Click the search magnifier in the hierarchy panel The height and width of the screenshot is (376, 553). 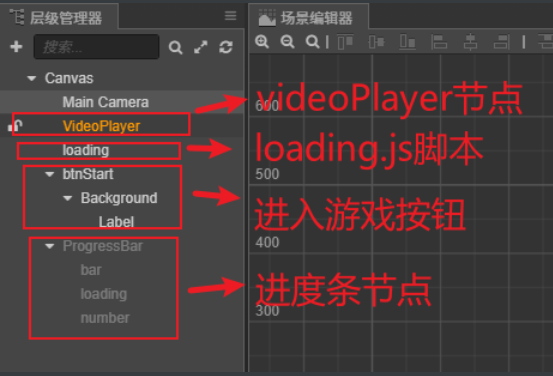(x=175, y=47)
